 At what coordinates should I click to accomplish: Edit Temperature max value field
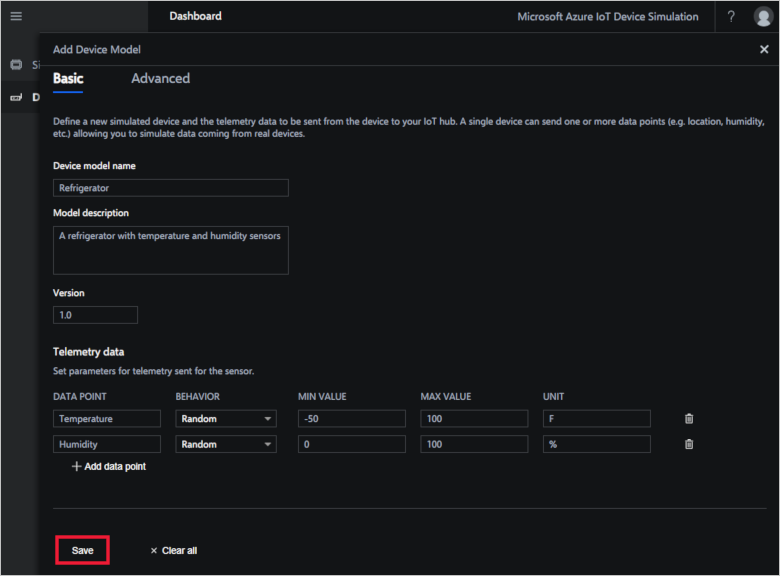pos(474,419)
